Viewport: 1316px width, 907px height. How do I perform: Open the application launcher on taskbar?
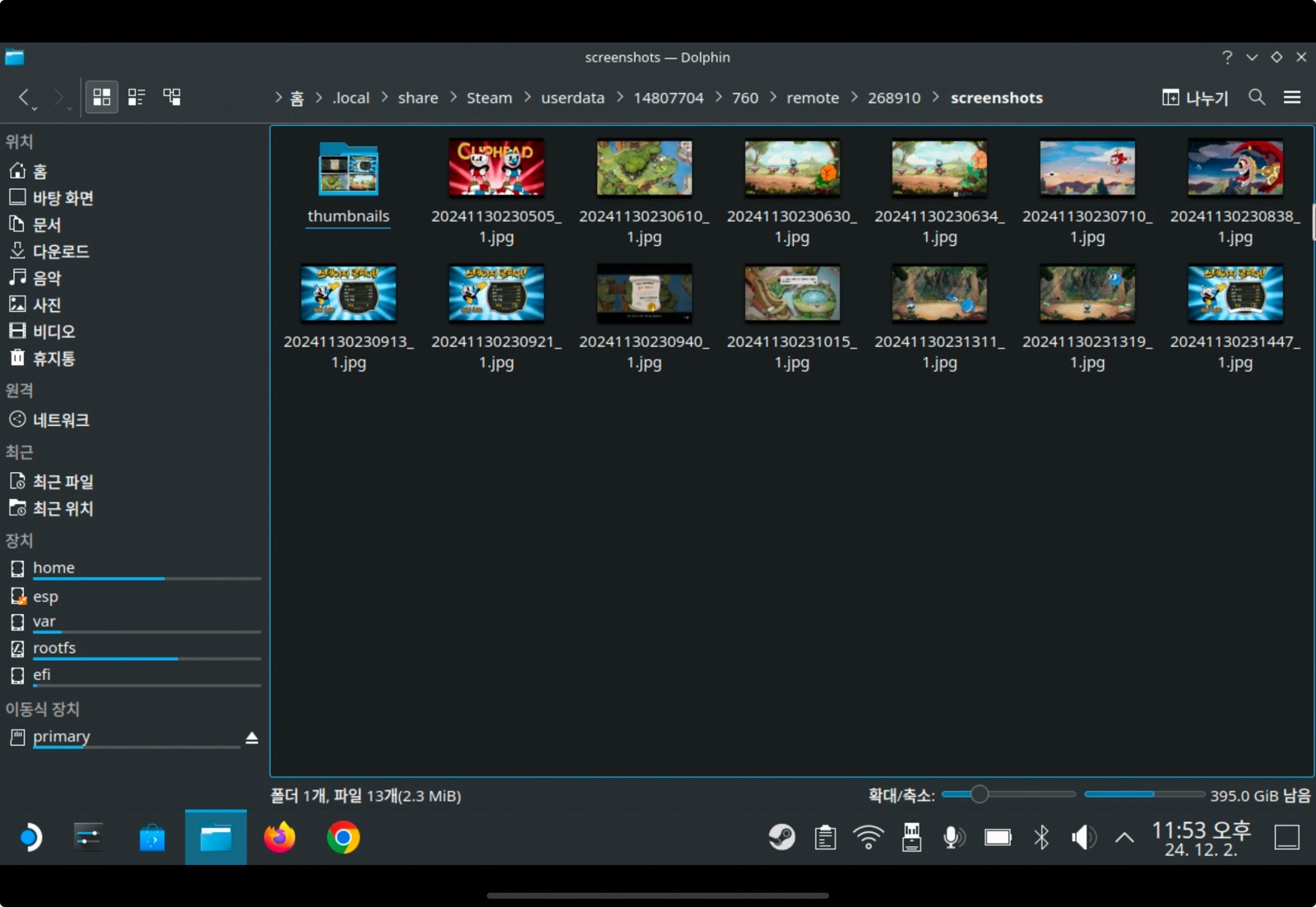coord(30,837)
